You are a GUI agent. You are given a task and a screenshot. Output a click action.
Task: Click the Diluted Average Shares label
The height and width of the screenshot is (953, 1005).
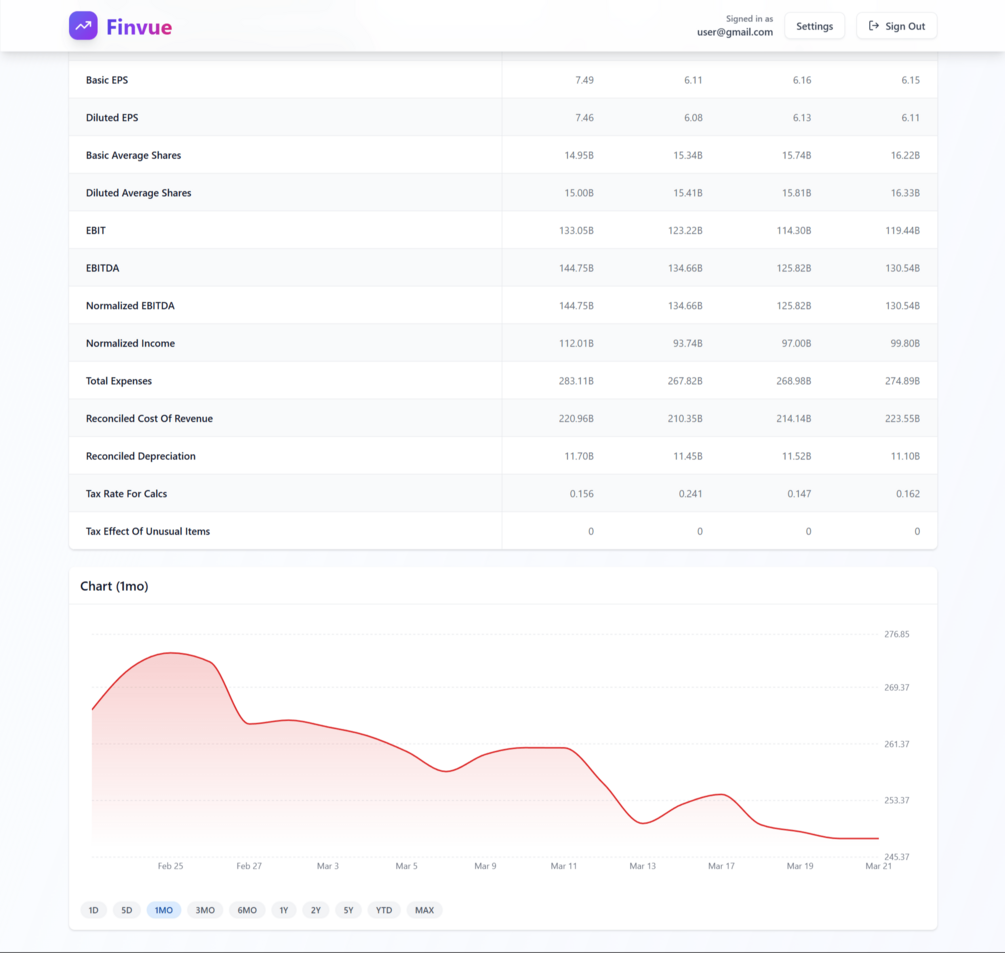click(x=138, y=193)
